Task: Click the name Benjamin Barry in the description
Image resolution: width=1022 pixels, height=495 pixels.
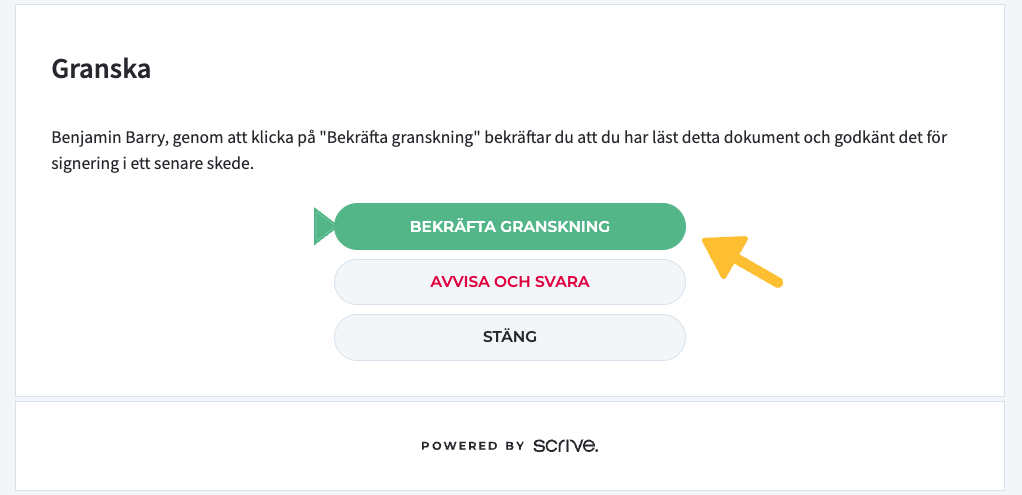Action: pyautogui.click(x=108, y=137)
